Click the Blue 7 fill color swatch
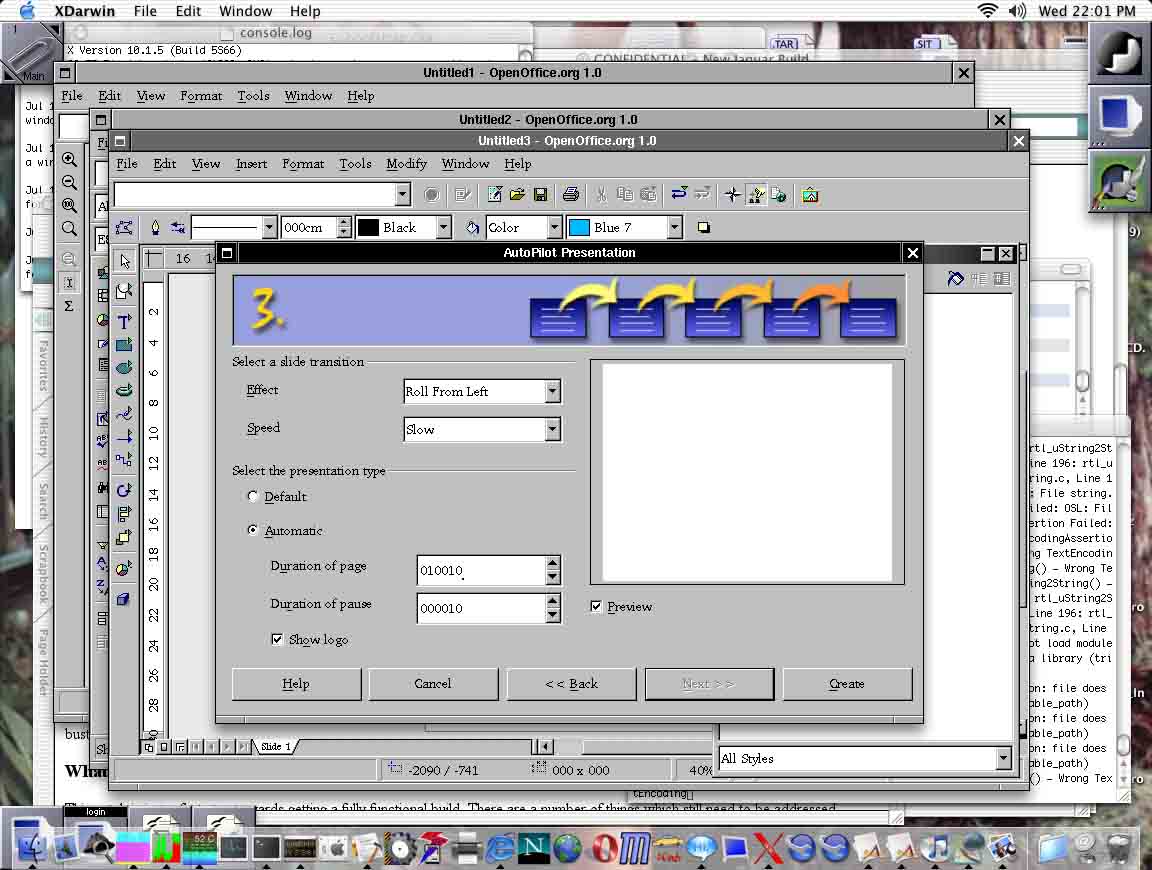Image resolution: width=1152 pixels, height=870 pixels. click(x=579, y=228)
